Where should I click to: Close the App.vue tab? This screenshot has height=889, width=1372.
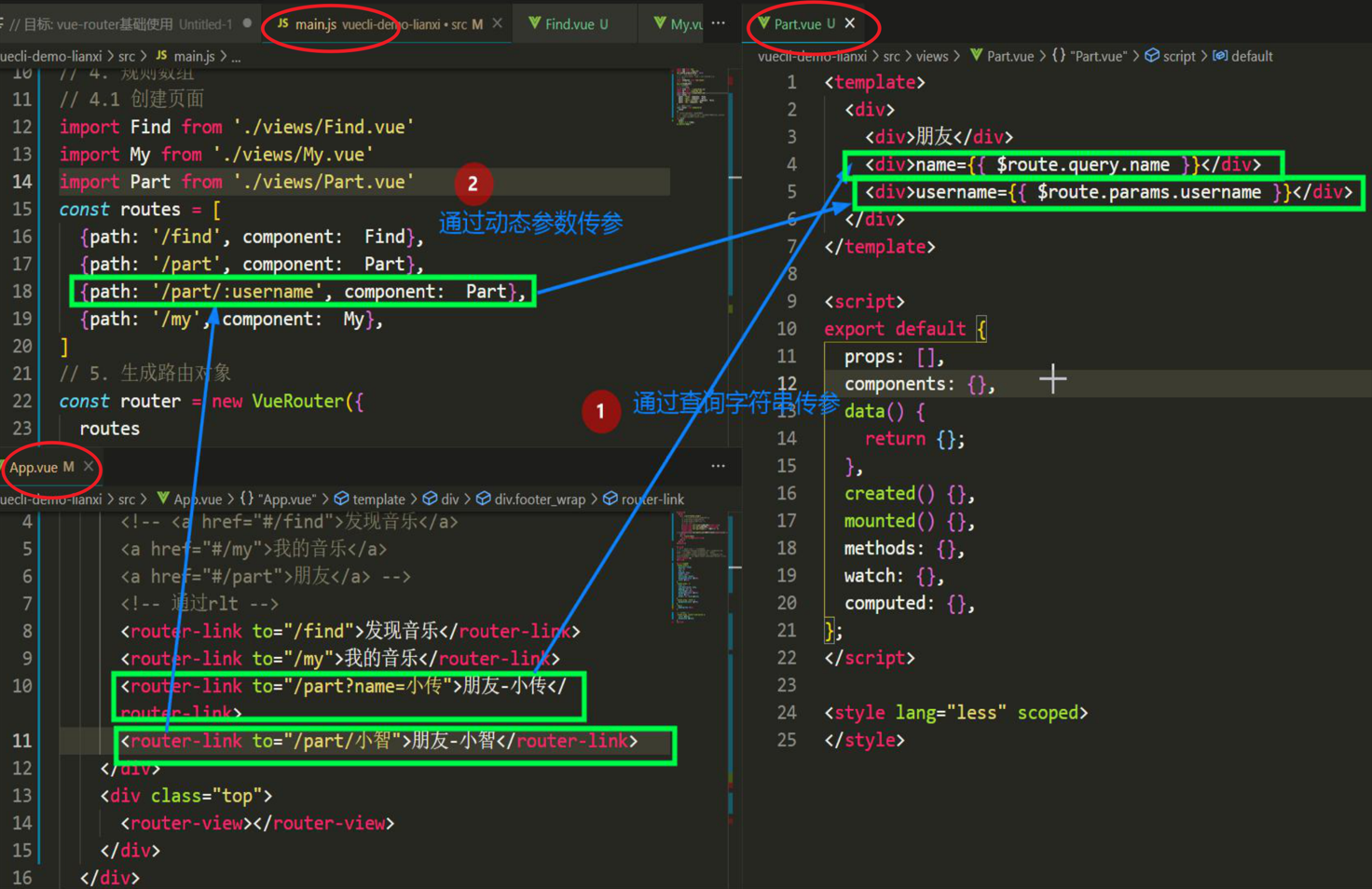coord(89,467)
